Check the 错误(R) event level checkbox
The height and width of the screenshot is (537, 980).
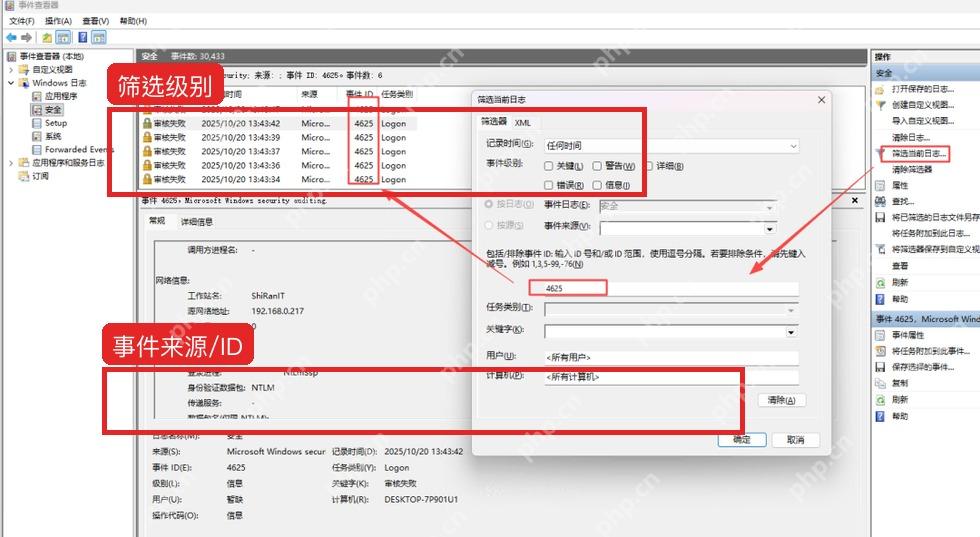[x=548, y=185]
